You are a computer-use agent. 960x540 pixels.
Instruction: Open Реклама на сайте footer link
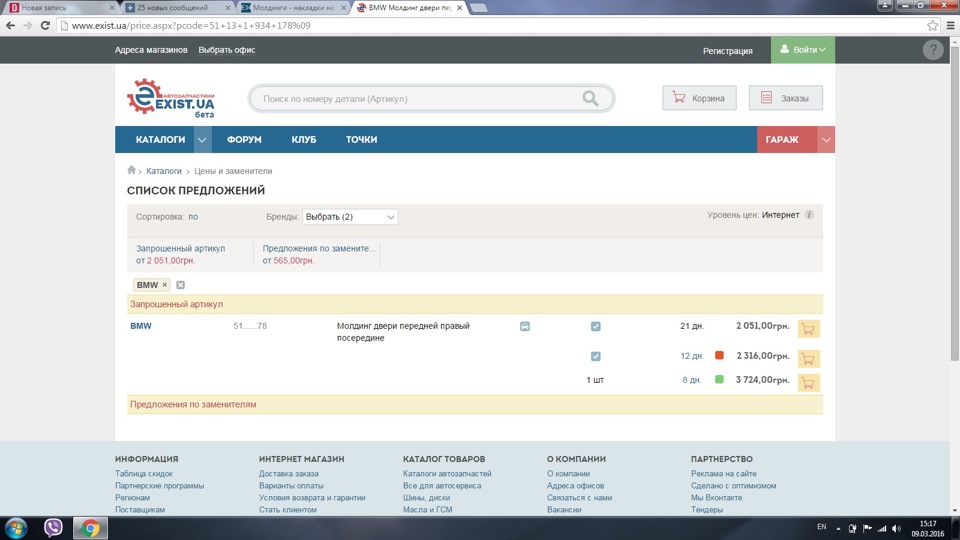click(724, 473)
